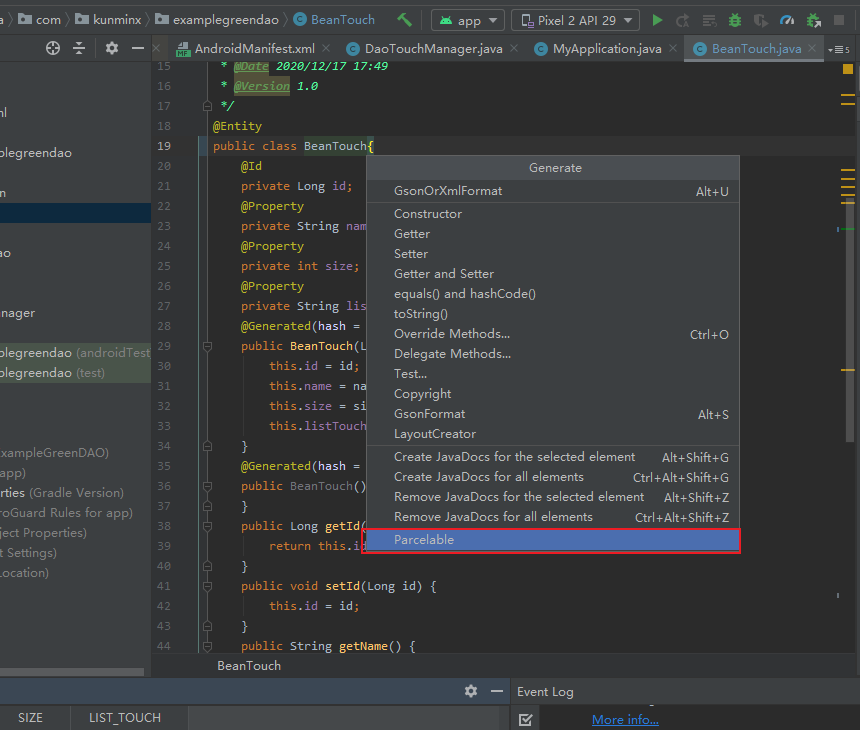Select equals() and hashCode() entry
The height and width of the screenshot is (730, 860).
pos(553,294)
